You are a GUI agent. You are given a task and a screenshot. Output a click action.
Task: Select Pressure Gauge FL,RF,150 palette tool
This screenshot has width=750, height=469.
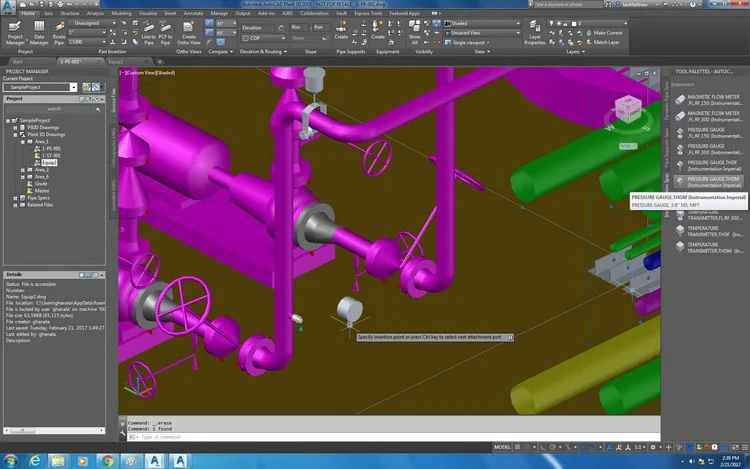coord(708,132)
